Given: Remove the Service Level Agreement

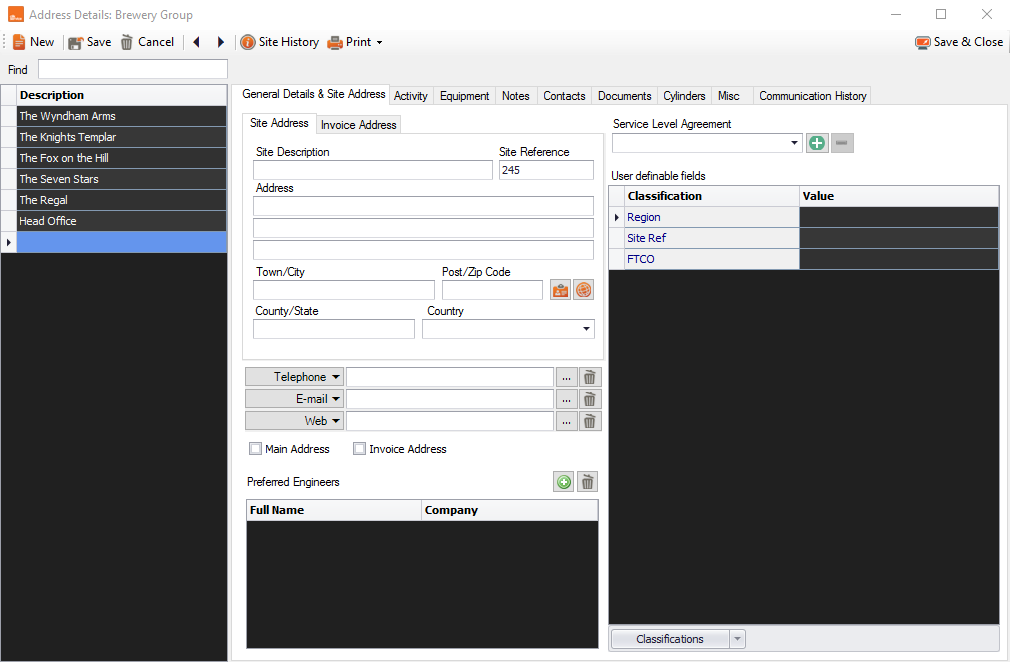Looking at the screenshot, I should 842,143.
